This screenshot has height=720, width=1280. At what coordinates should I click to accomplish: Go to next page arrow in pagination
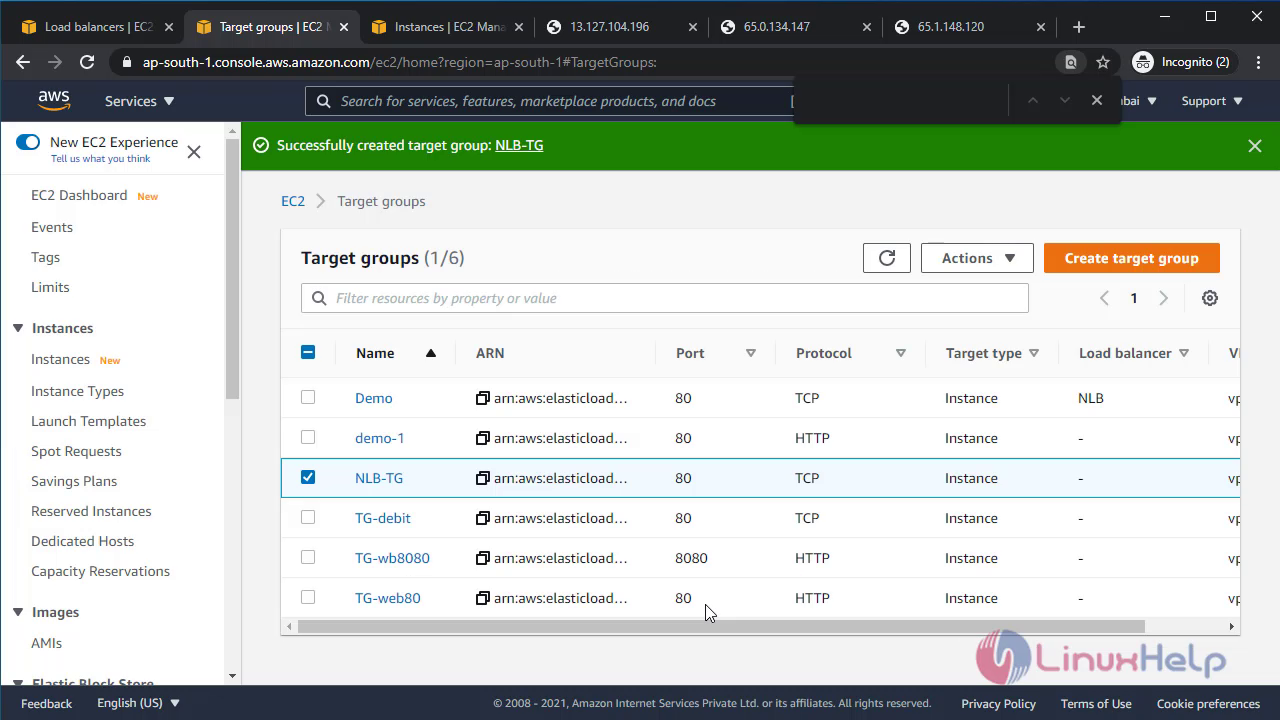pos(1163,298)
